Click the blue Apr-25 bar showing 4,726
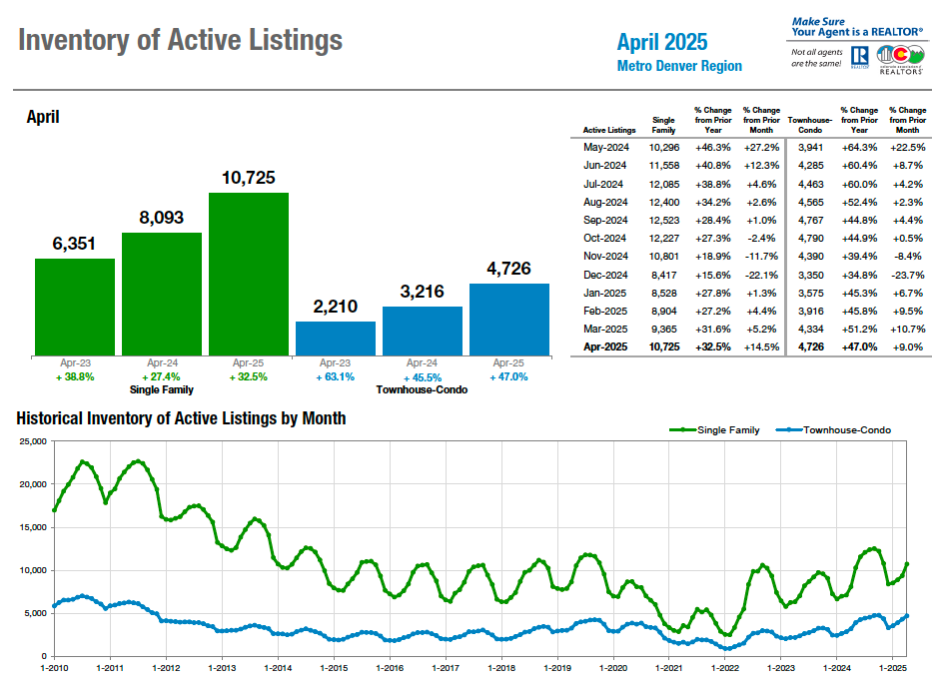This screenshot has width=934, height=692. (x=509, y=319)
